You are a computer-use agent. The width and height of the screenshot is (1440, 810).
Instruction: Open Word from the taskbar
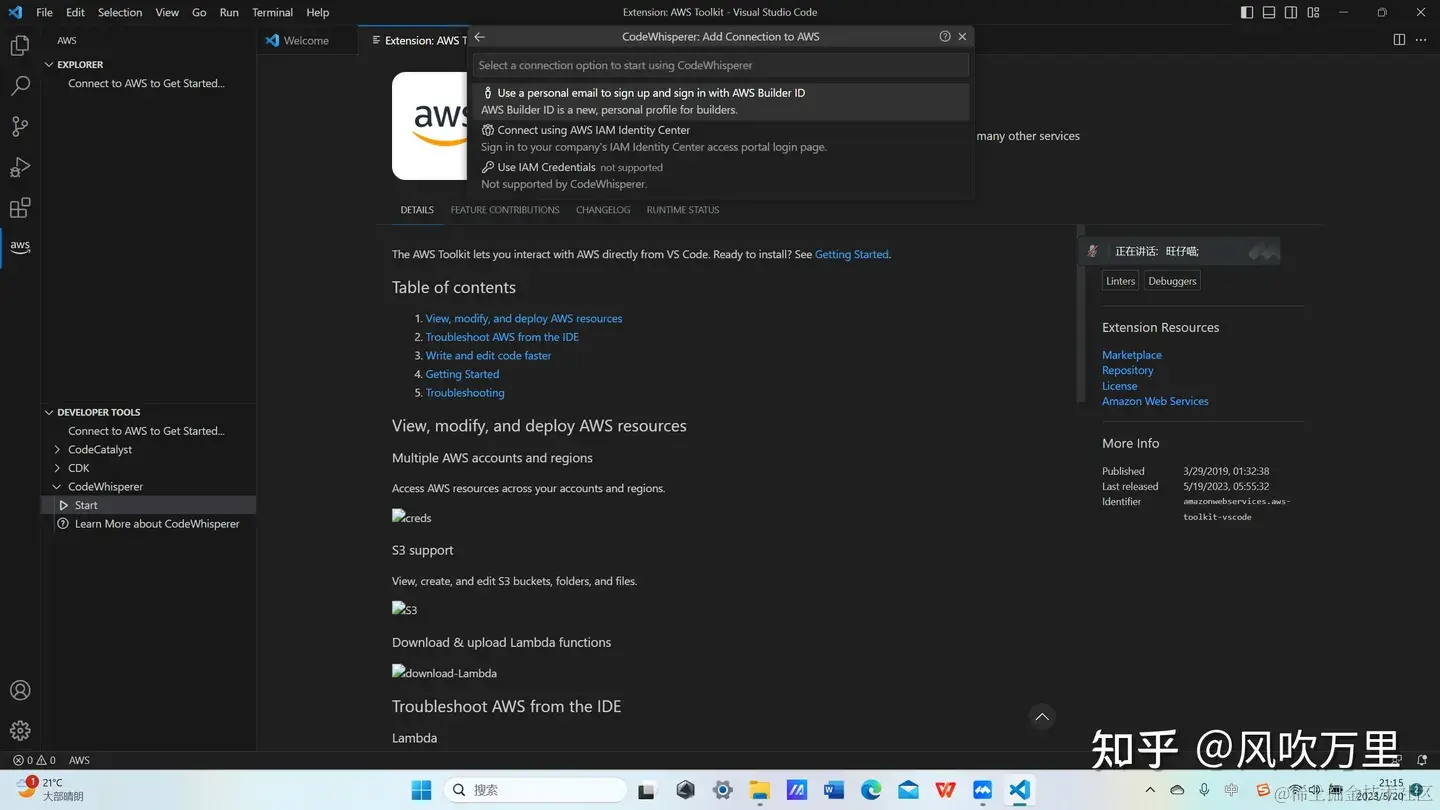click(834, 790)
